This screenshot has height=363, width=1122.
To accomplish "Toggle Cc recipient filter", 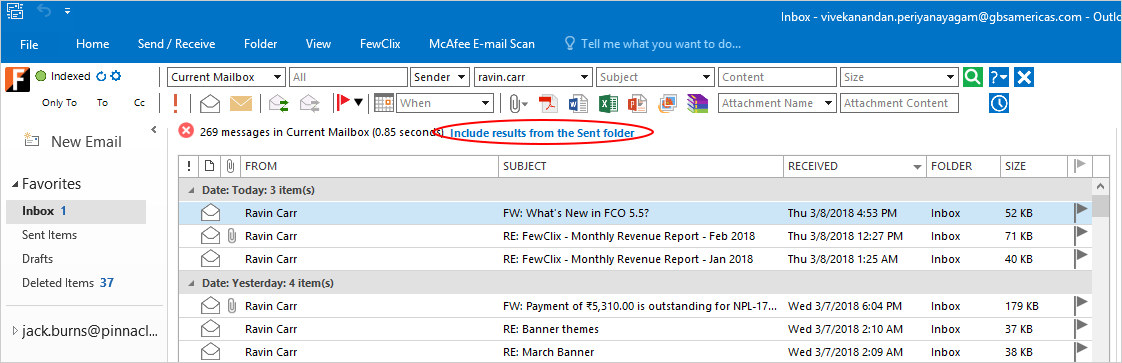I will [140, 103].
